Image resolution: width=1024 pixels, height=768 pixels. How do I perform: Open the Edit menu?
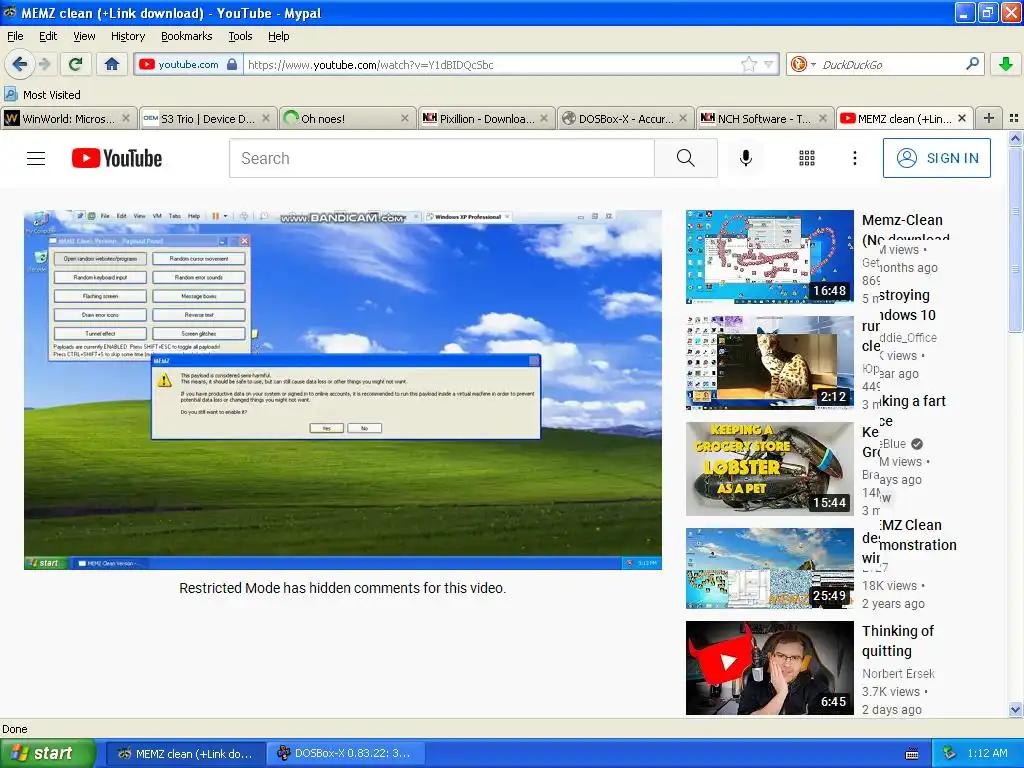(x=48, y=36)
